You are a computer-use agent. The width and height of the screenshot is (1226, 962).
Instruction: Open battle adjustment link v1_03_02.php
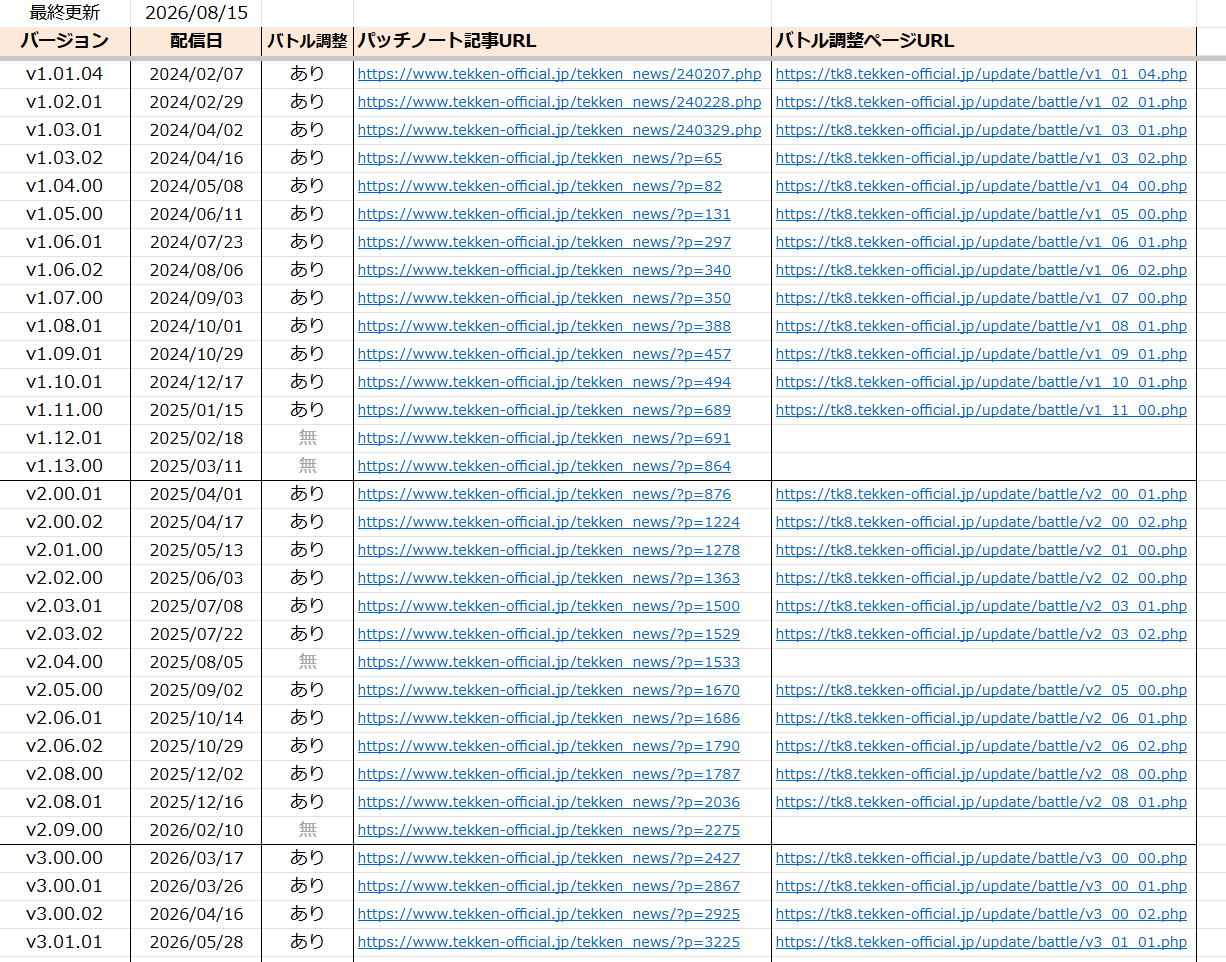click(x=981, y=158)
